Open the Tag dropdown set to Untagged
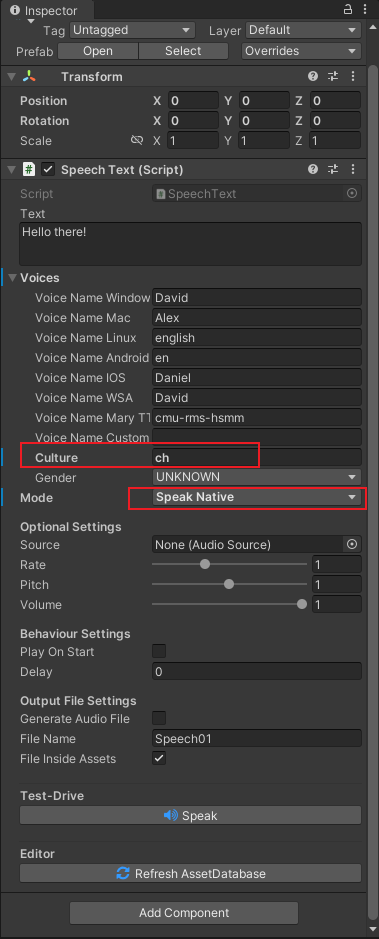The height and width of the screenshot is (939, 379). (132, 30)
